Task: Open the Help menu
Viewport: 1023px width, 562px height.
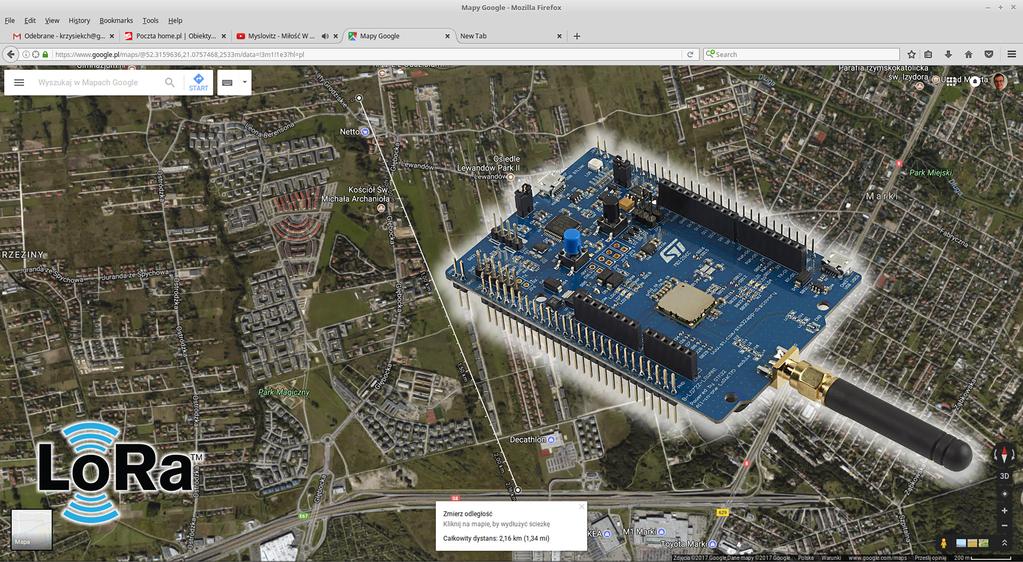Action: (x=176, y=21)
